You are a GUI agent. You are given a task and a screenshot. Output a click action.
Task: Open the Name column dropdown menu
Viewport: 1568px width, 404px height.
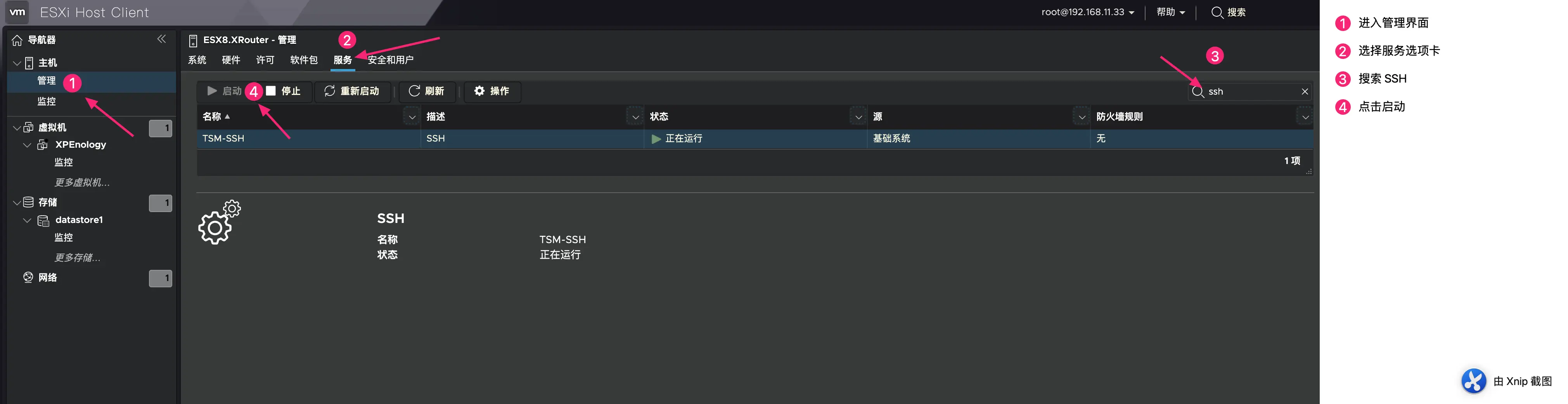(x=412, y=117)
